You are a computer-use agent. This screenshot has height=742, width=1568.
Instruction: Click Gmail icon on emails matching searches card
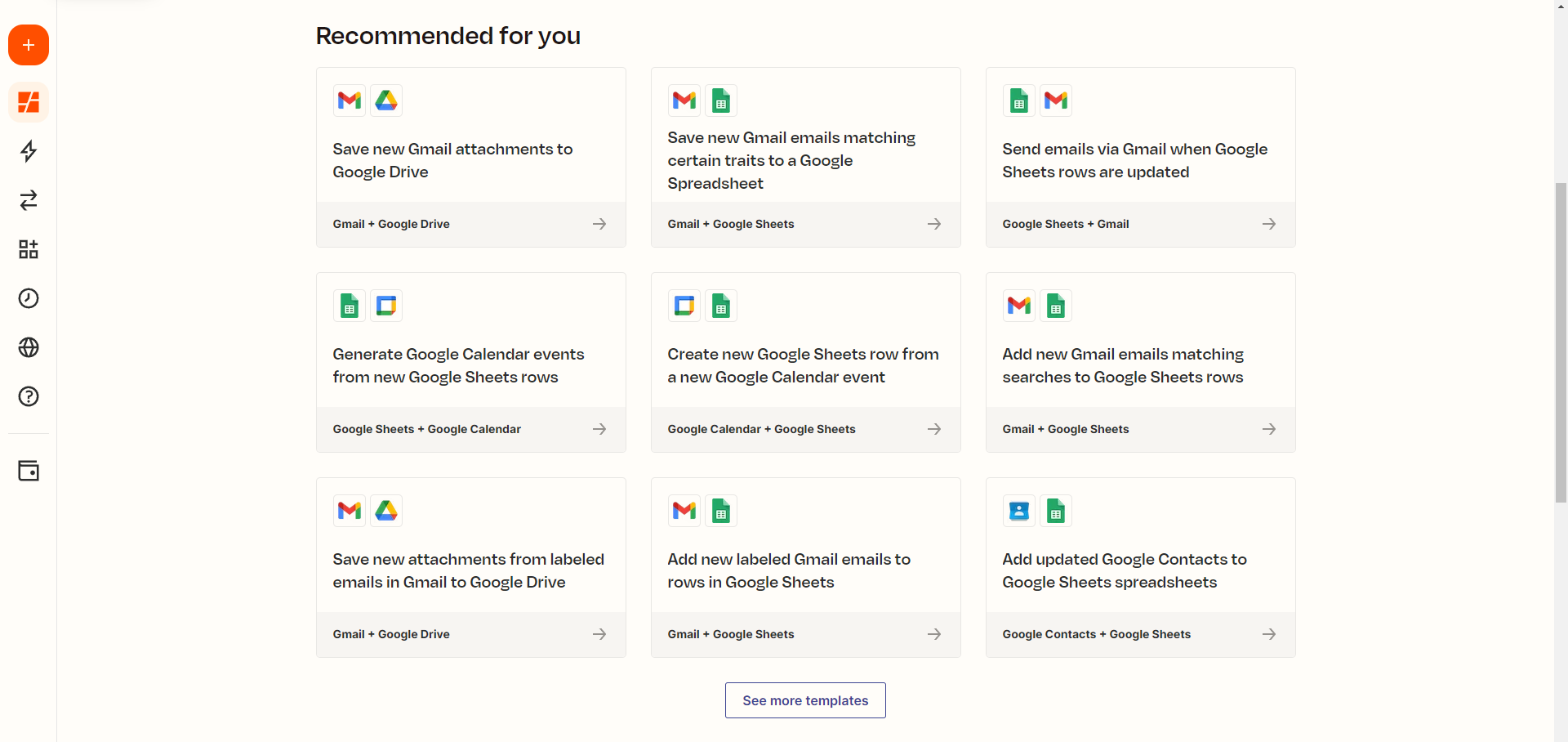(x=1019, y=306)
